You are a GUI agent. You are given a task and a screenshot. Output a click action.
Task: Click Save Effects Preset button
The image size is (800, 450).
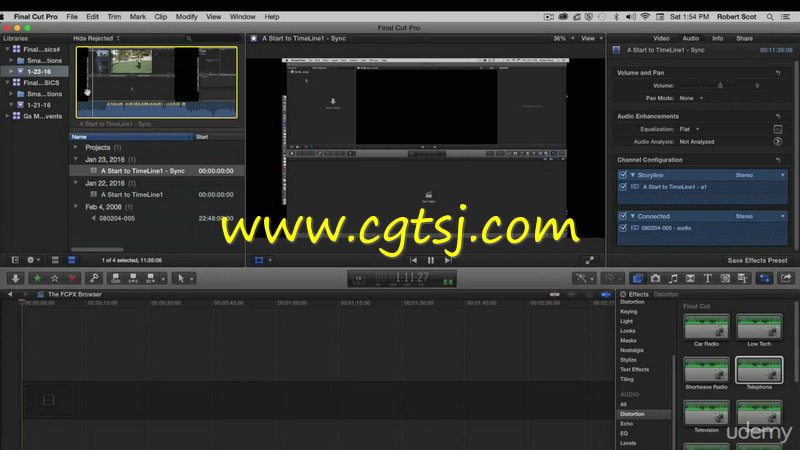[757, 260]
